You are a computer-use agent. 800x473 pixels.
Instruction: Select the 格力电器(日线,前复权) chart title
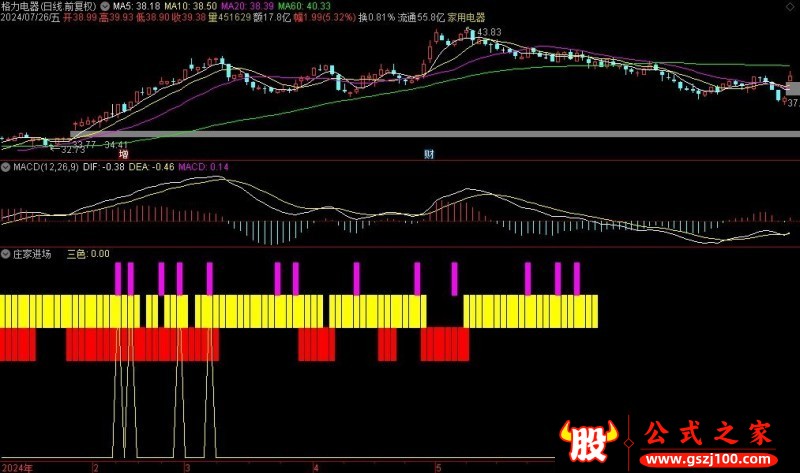[49, 6]
